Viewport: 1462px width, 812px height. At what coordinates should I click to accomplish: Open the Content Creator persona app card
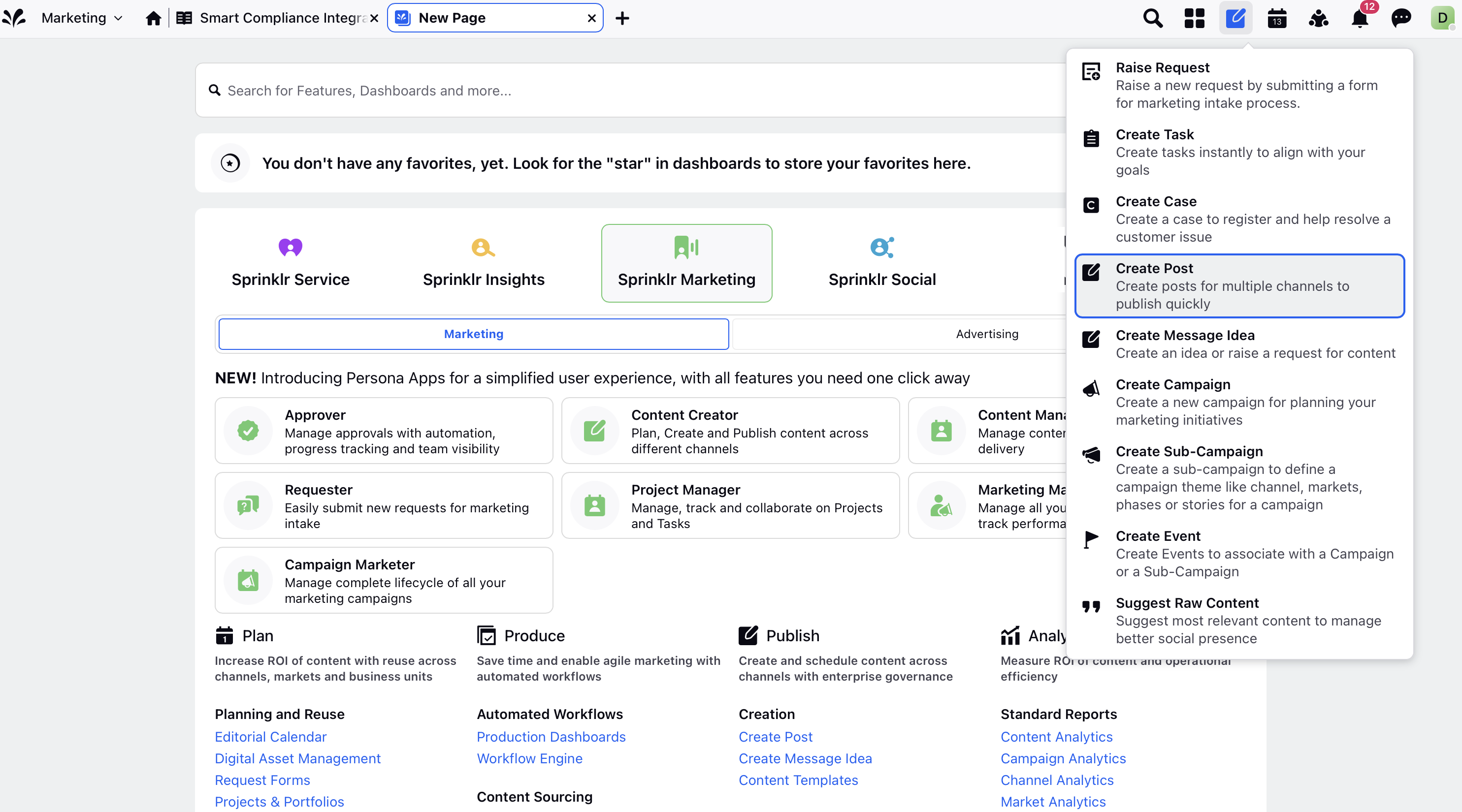730,431
